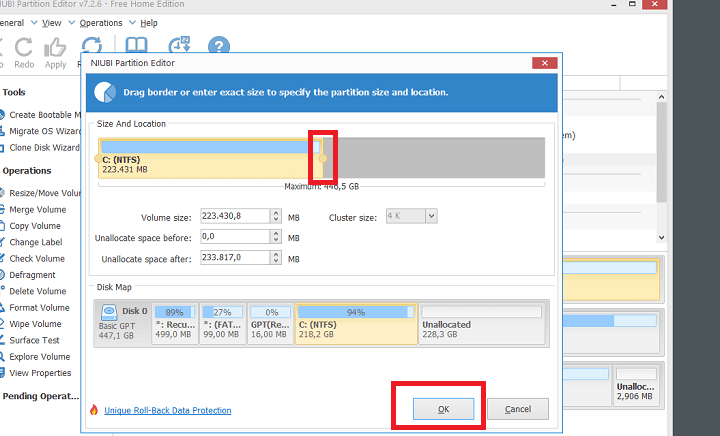Click the blue help question-mark icon

(219, 45)
